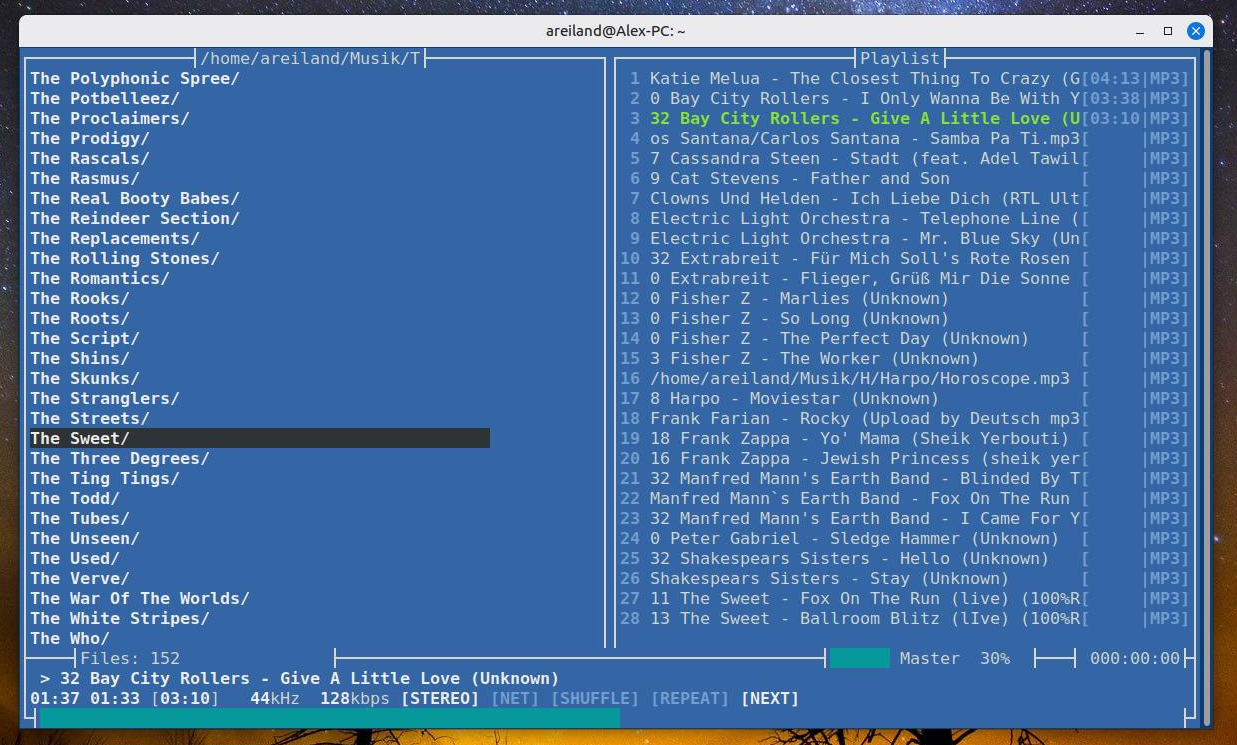
Task: Open The Verve/ folder
Action: click(80, 578)
